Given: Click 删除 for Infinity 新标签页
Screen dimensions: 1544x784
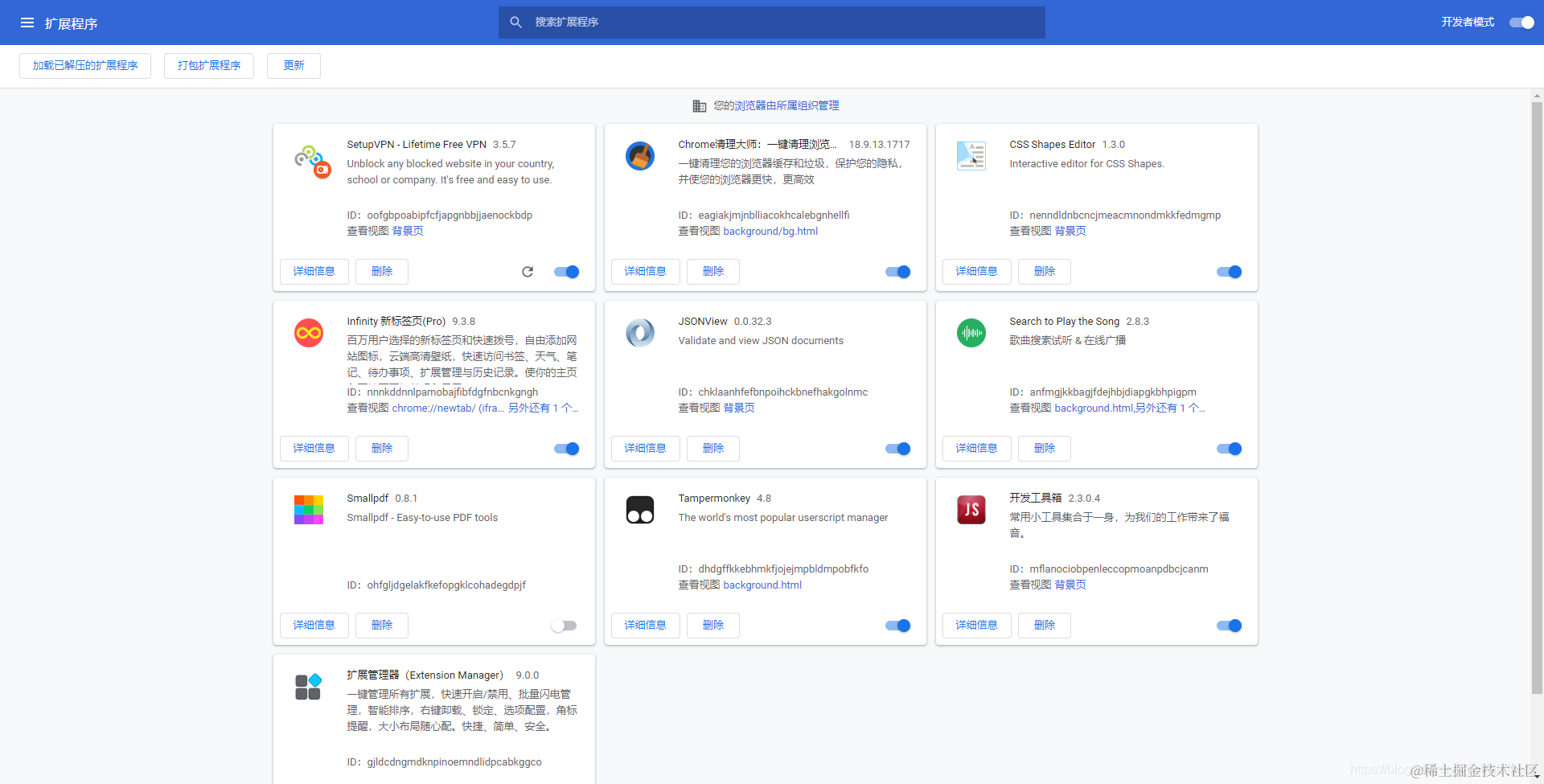Looking at the screenshot, I should [382, 449].
